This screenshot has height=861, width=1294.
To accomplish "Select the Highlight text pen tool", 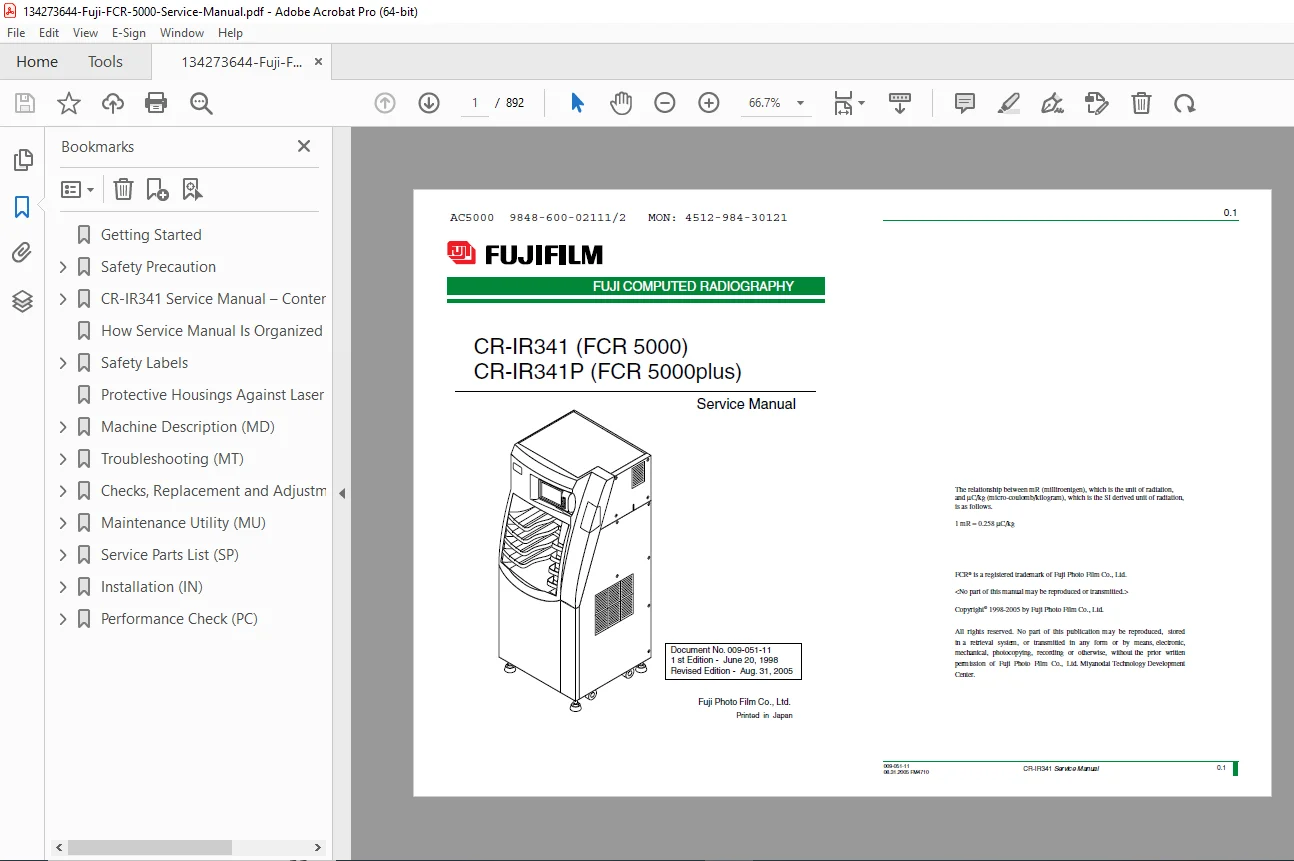I will [1009, 103].
